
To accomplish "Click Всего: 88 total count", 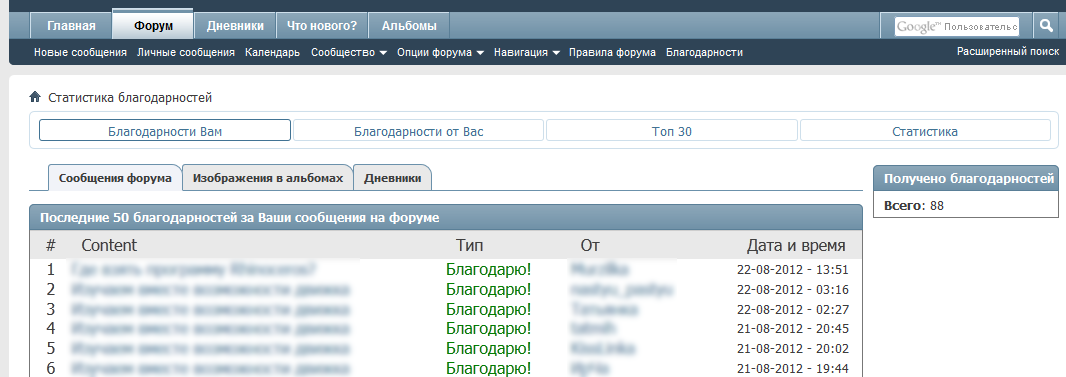I will pyautogui.click(x=914, y=205).
